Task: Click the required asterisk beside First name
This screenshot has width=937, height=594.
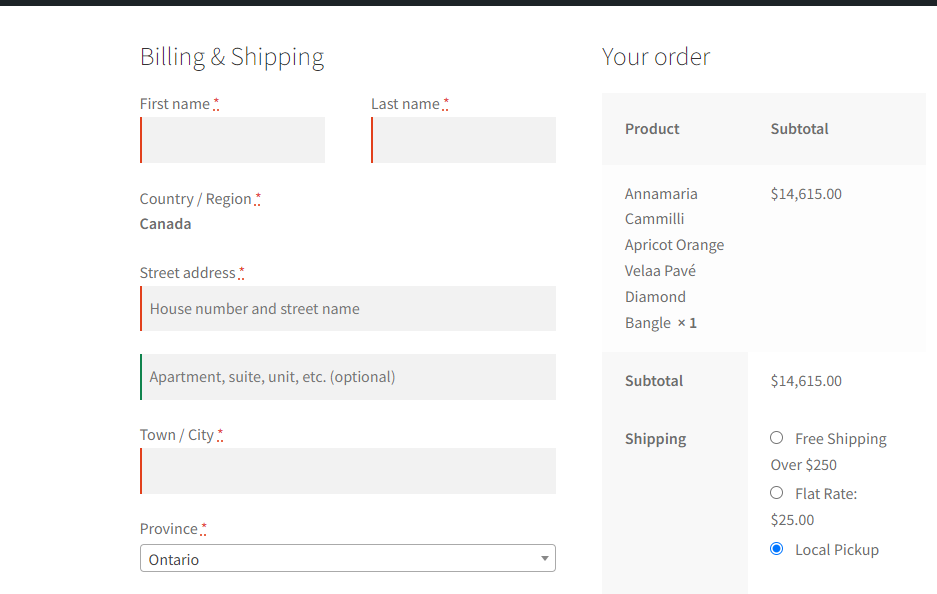Action: 216,103
